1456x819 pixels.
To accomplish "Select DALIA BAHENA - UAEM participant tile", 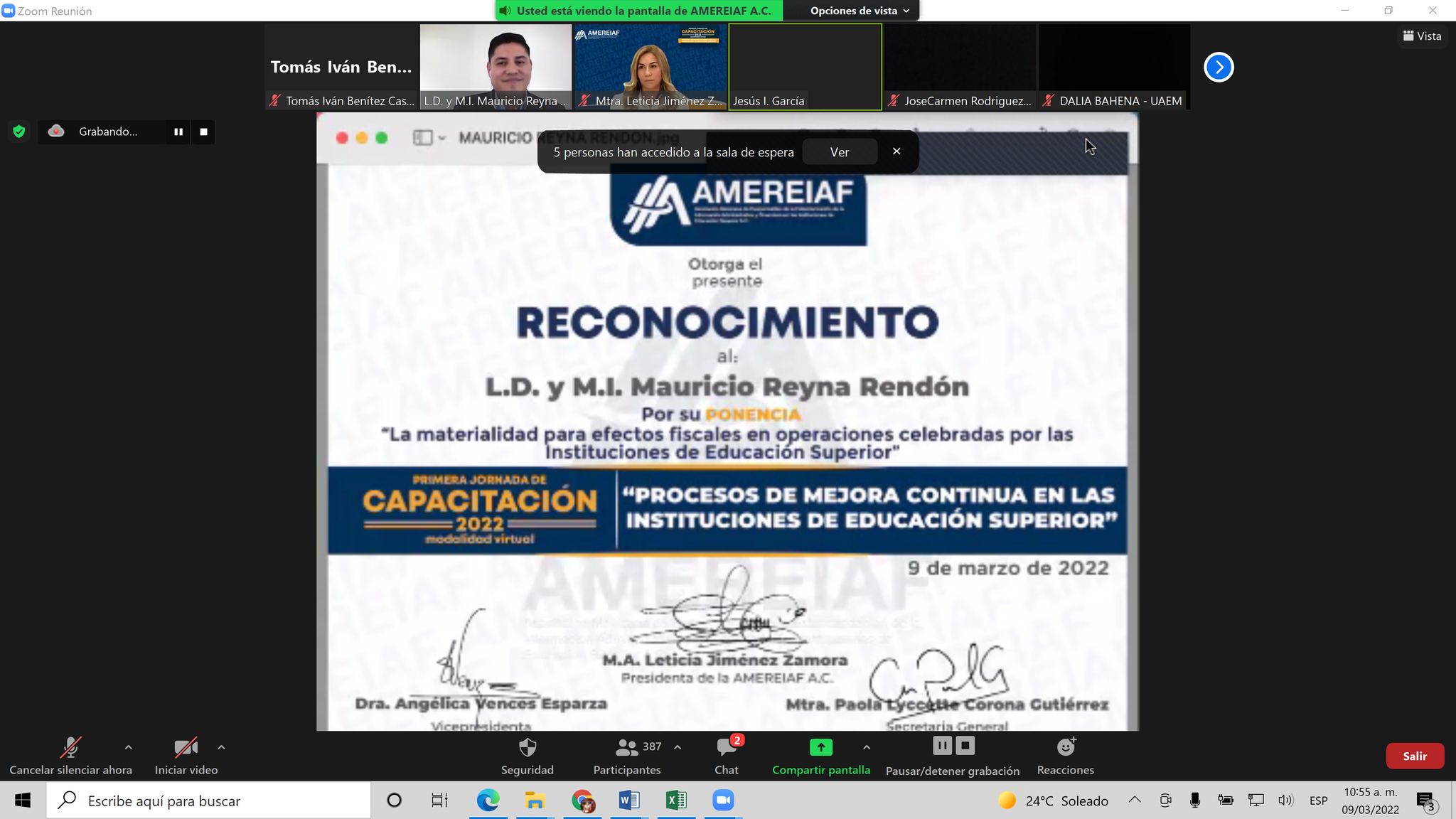I will click(x=1115, y=67).
